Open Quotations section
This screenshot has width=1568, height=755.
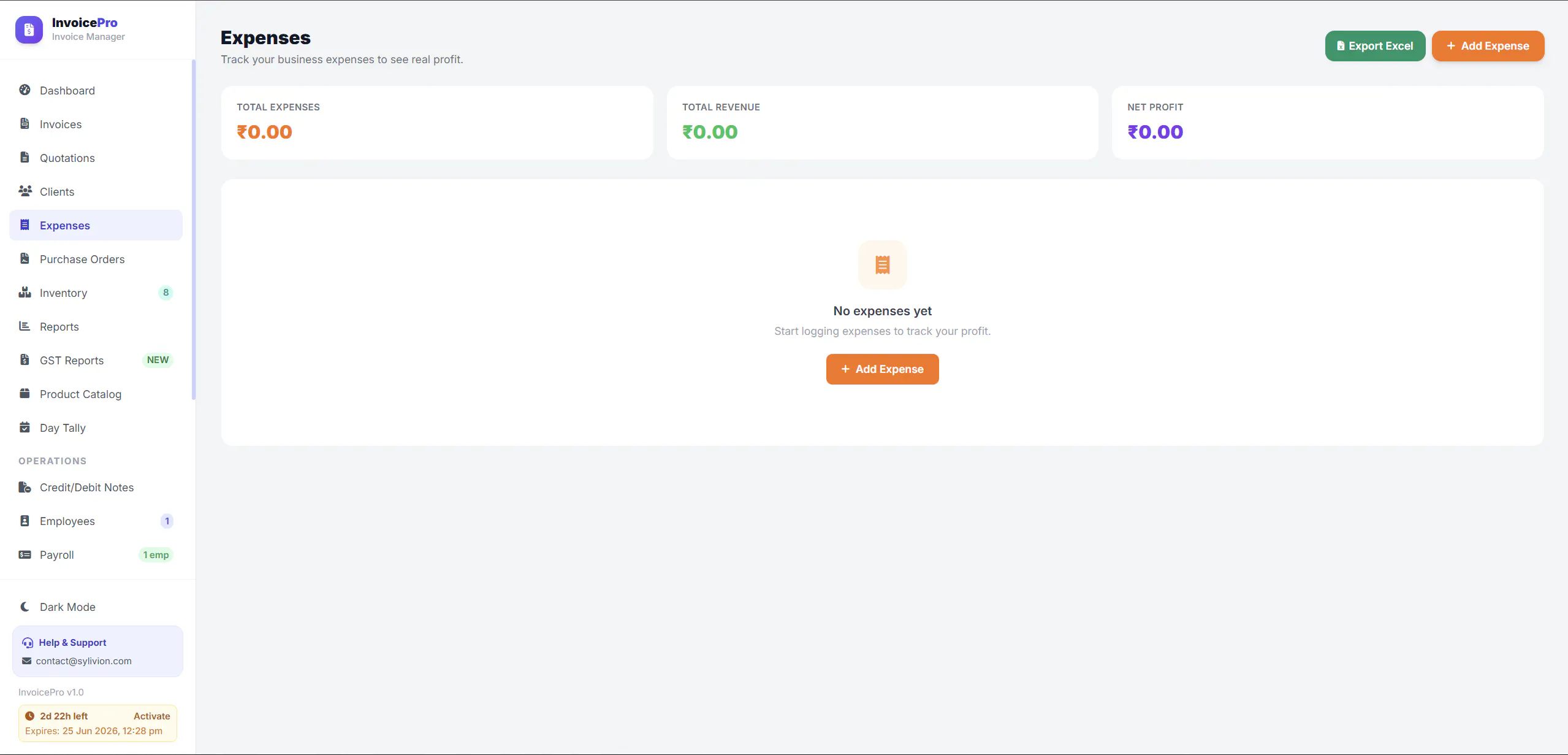click(x=96, y=158)
